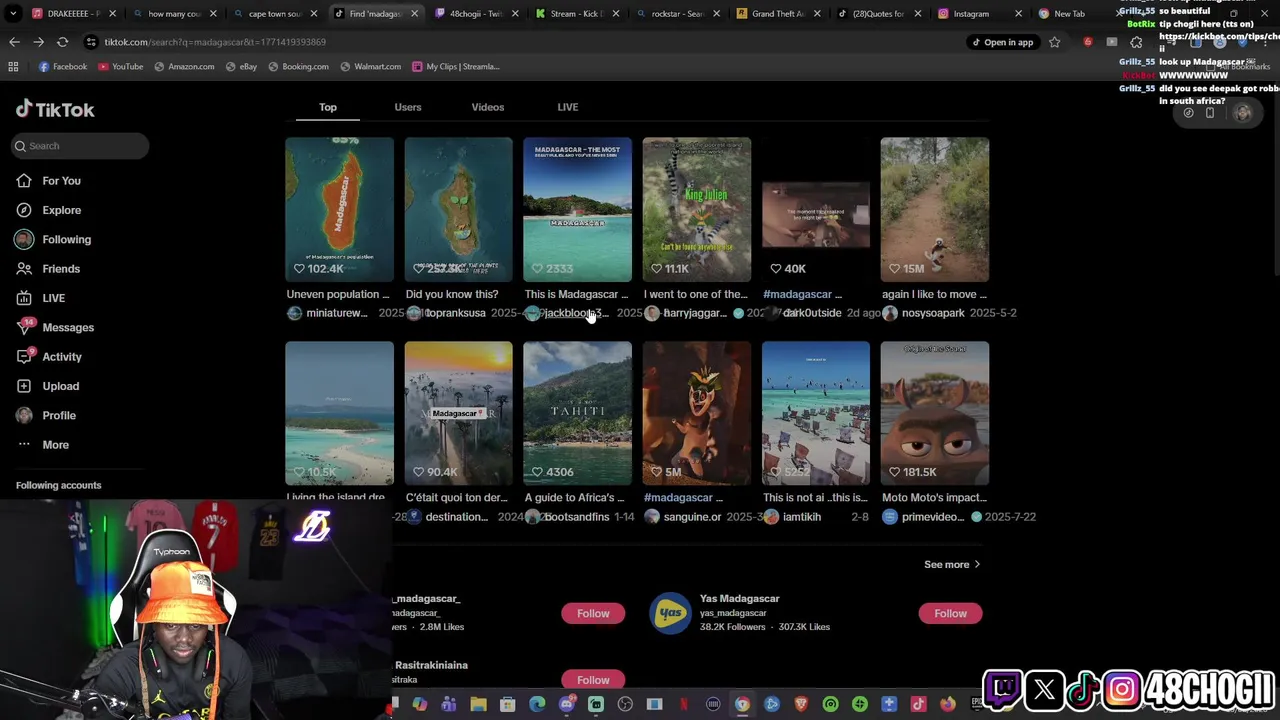This screenshot has height=720, width=1280.
Task: Click the TikTok logo in sidebar
Action: [x=55, y=109]
